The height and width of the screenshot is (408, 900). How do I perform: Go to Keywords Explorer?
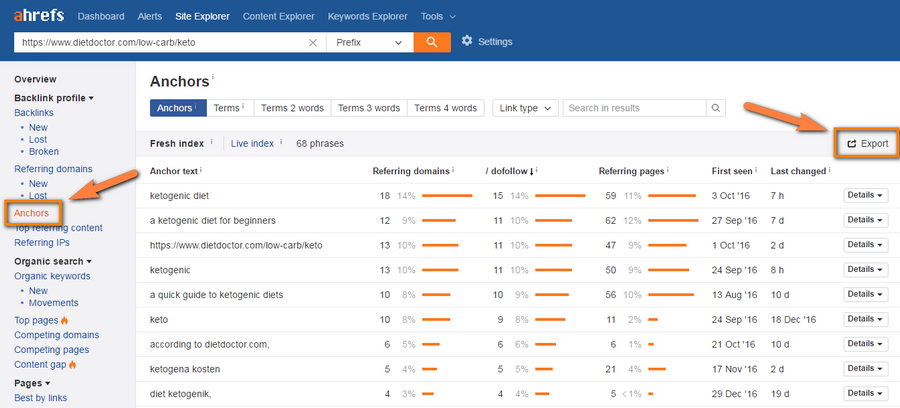367,16
